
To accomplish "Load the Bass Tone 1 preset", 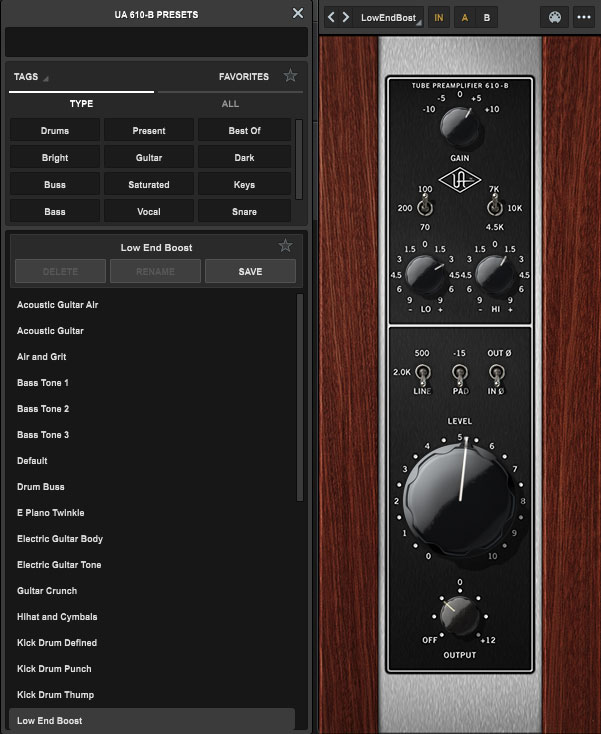I will (x=152, y=383).
